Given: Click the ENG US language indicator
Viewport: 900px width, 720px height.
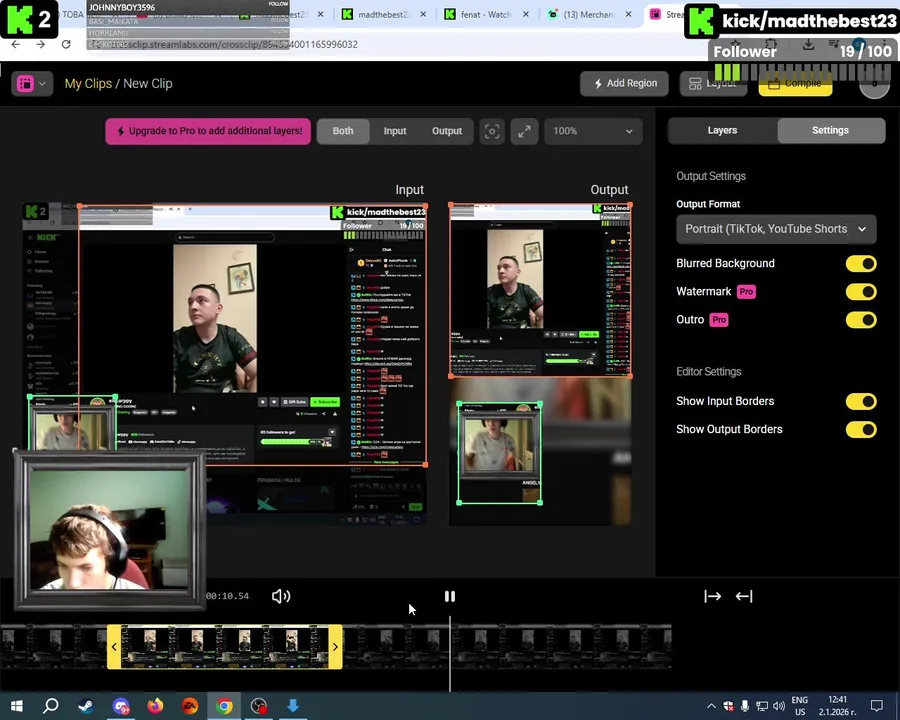Looking at the screenshot, I should (x=800, y=706).
